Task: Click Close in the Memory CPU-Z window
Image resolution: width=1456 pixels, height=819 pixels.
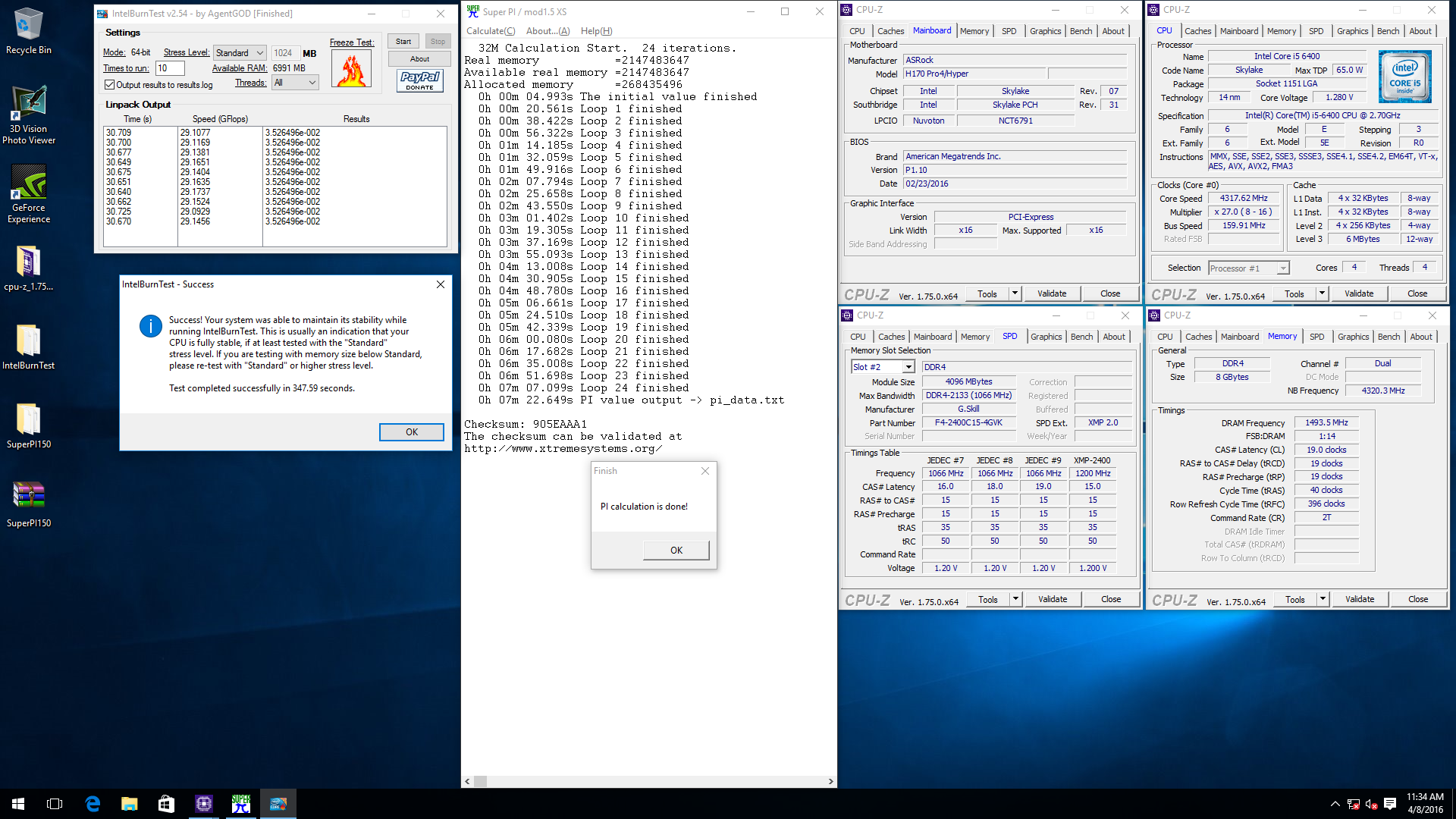Action: [x=1418, y=599]
